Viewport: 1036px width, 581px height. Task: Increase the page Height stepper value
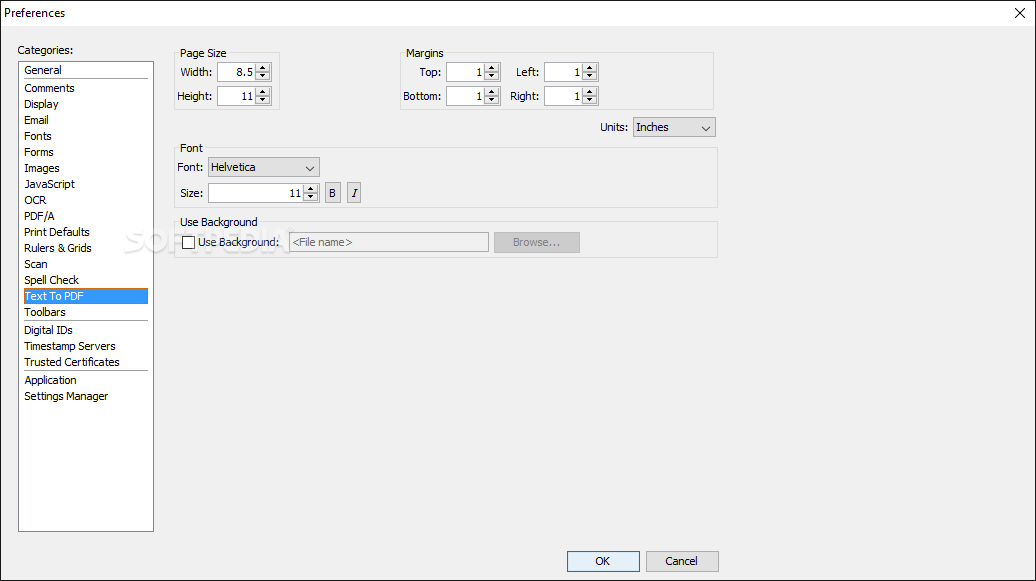click(x=263, y=92)
